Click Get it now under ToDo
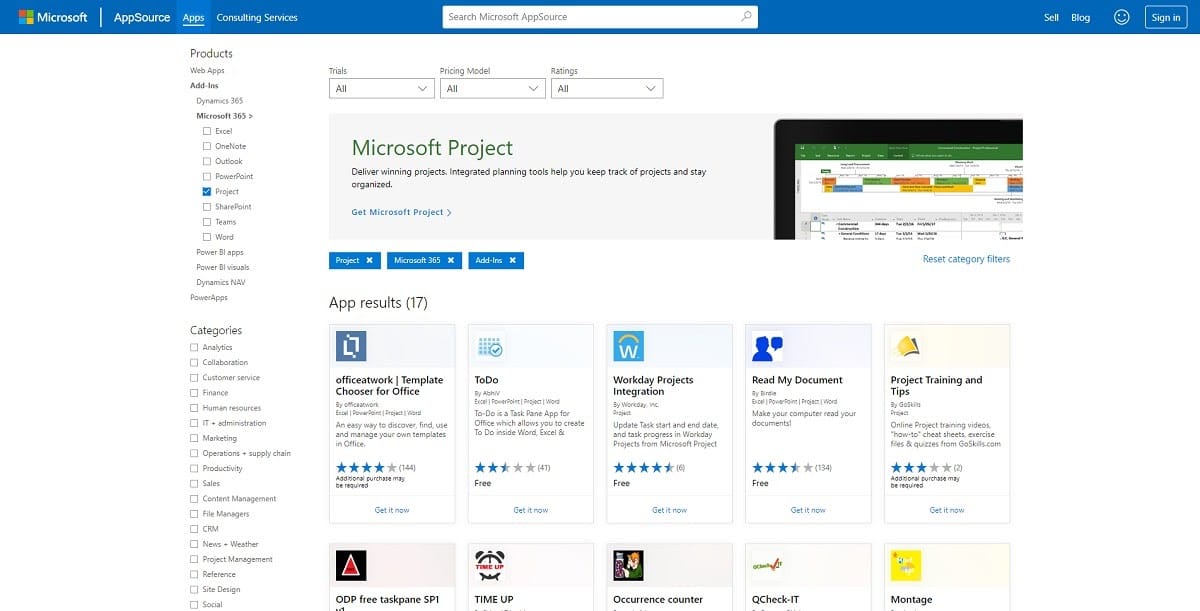The image size is (1200, 611). [530, 510]
